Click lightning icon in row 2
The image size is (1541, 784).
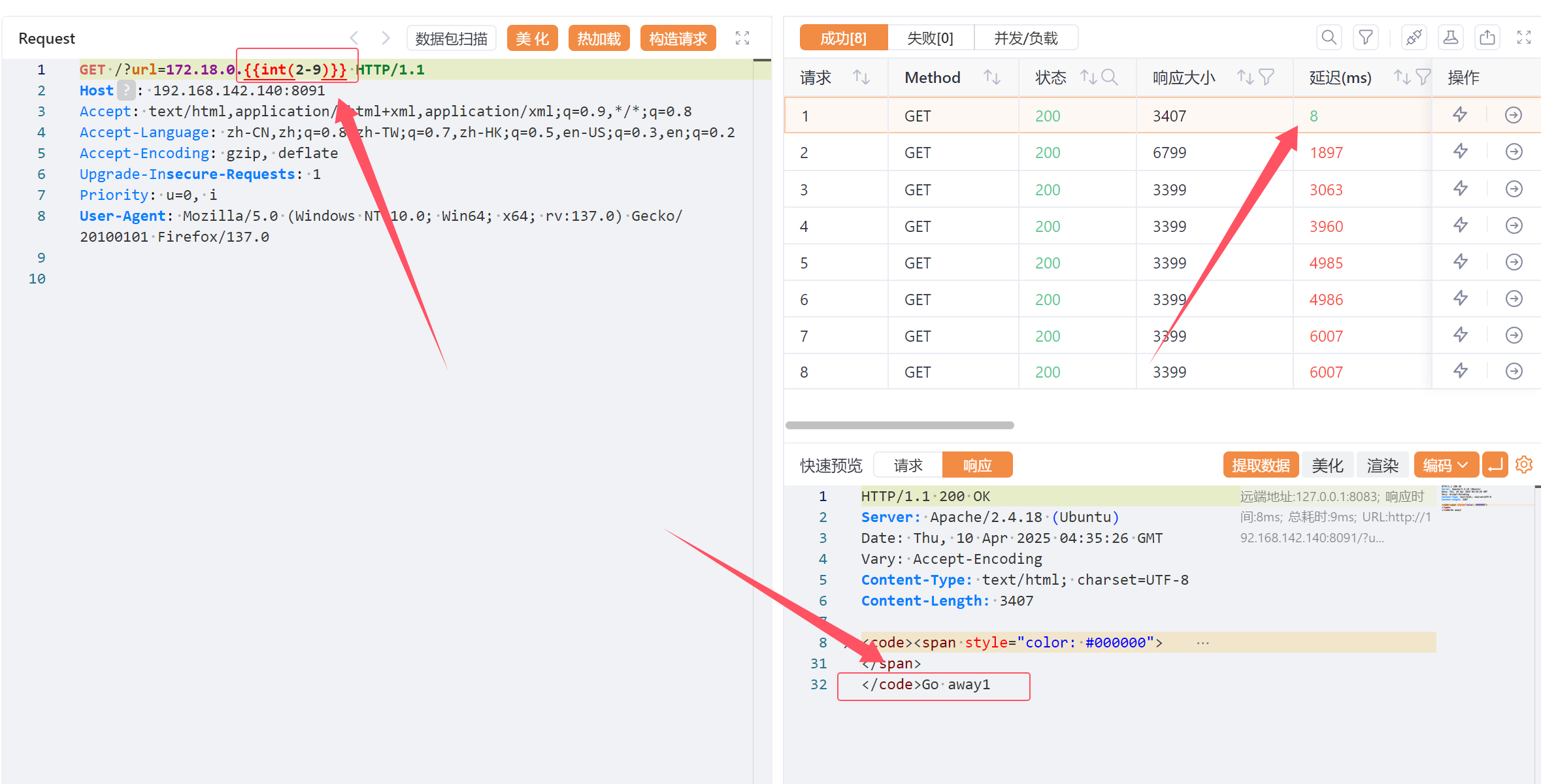(x=1460, y=152)
